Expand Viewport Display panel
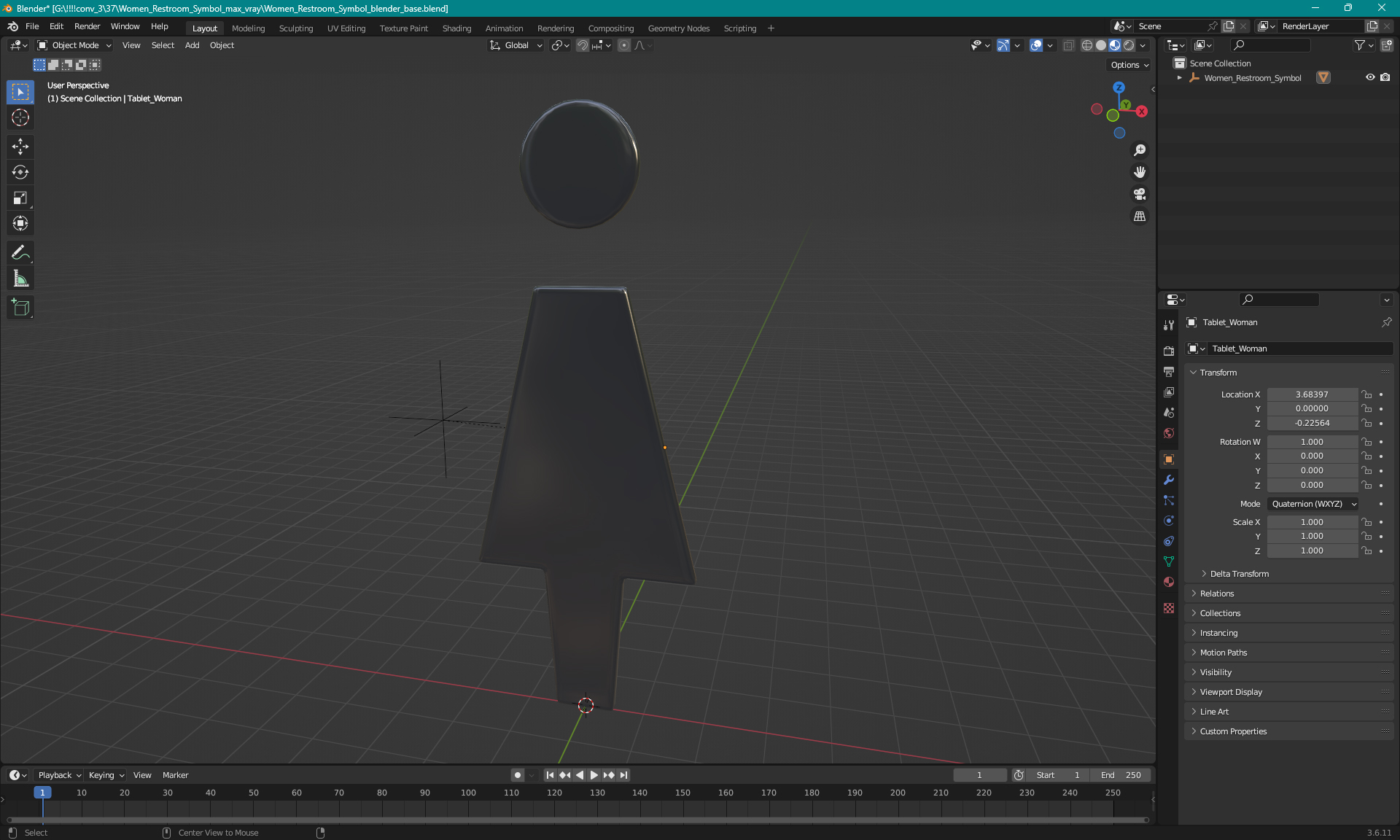The image size is (1400, 840). [1289, 692]
